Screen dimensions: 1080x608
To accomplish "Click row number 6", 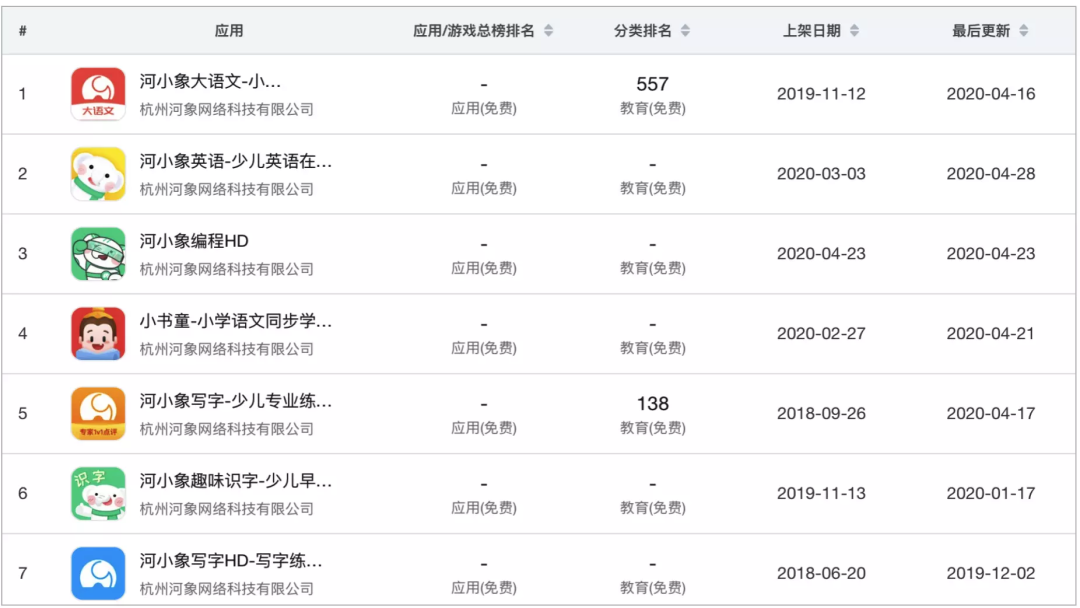I will (x=23, y=493).
